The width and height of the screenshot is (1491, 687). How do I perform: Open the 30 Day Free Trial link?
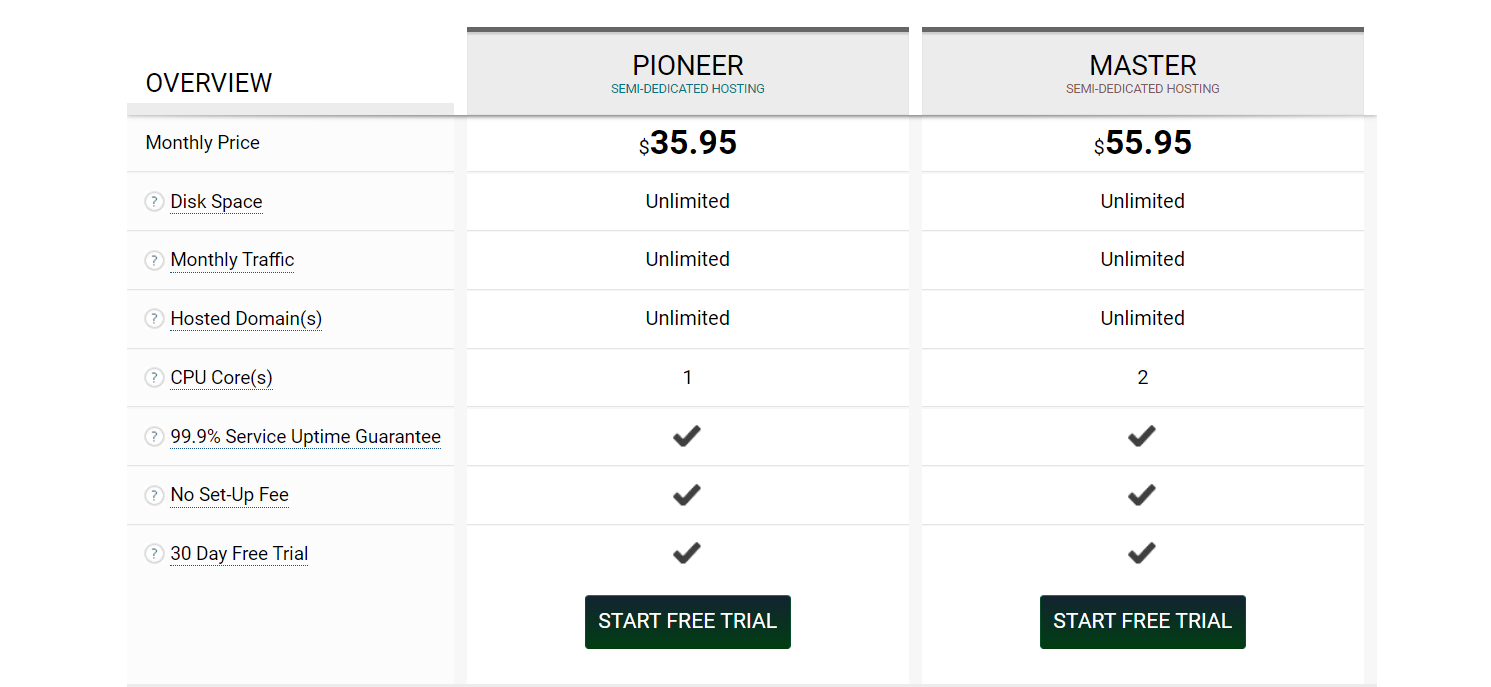pos(239,554)
